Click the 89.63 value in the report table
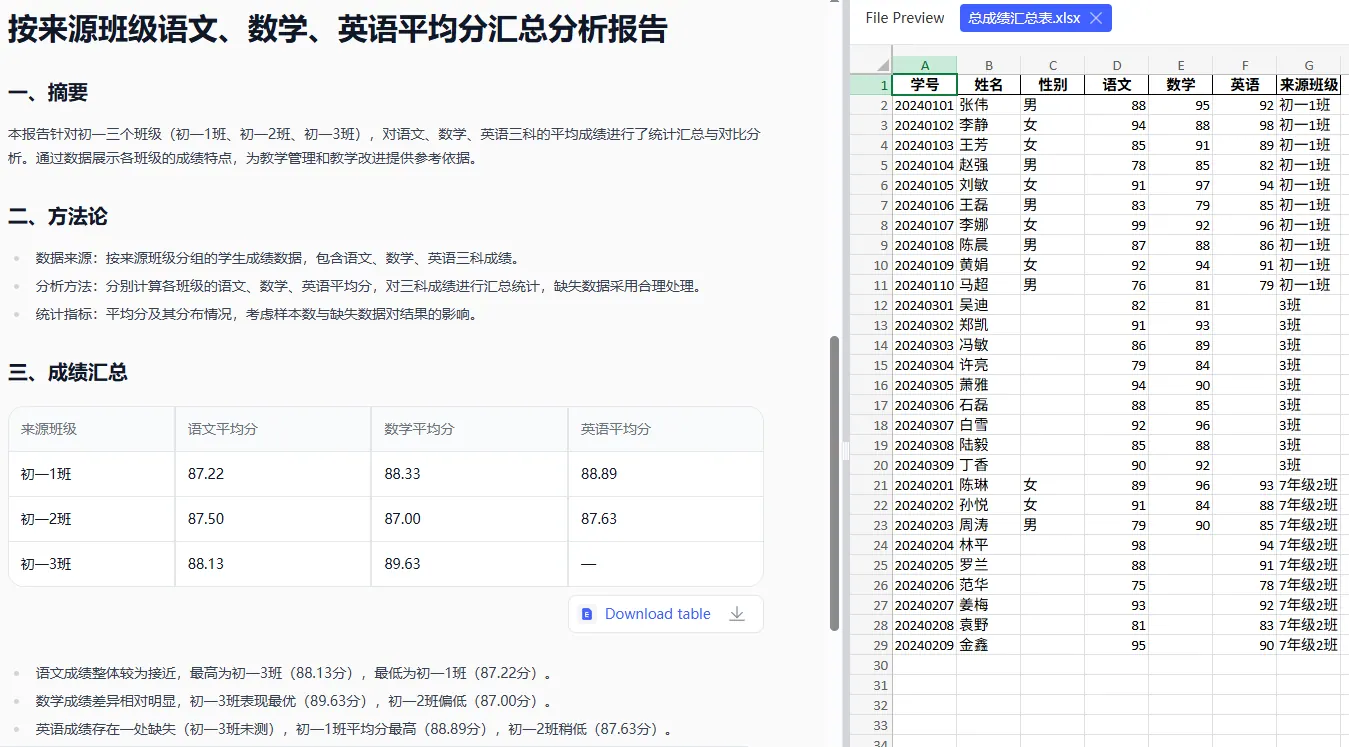Screen dimensions: 1349x747 403,564
